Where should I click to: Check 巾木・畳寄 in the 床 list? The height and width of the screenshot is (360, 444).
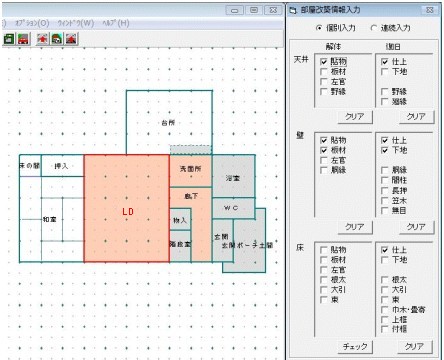(x=385, y=310)
